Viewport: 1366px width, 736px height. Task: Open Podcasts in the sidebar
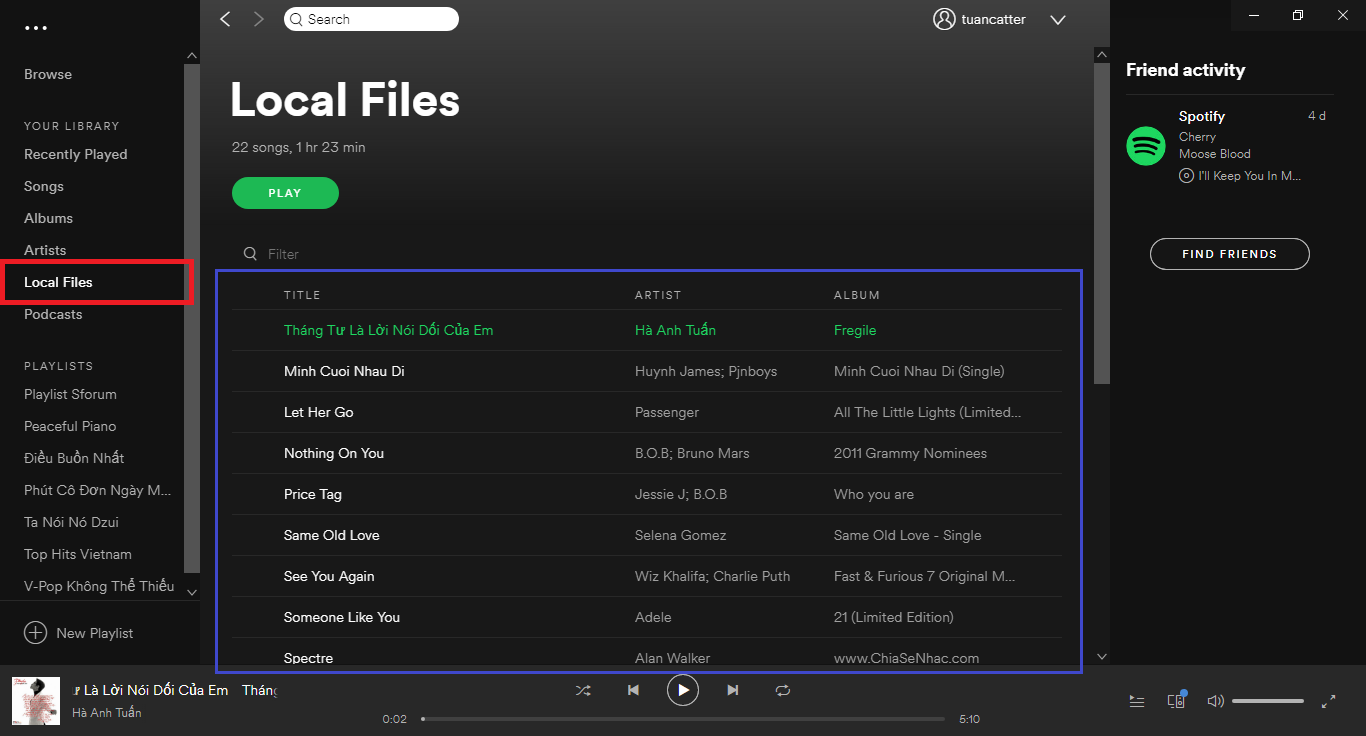pyautogui.click(x=53, y=314)
